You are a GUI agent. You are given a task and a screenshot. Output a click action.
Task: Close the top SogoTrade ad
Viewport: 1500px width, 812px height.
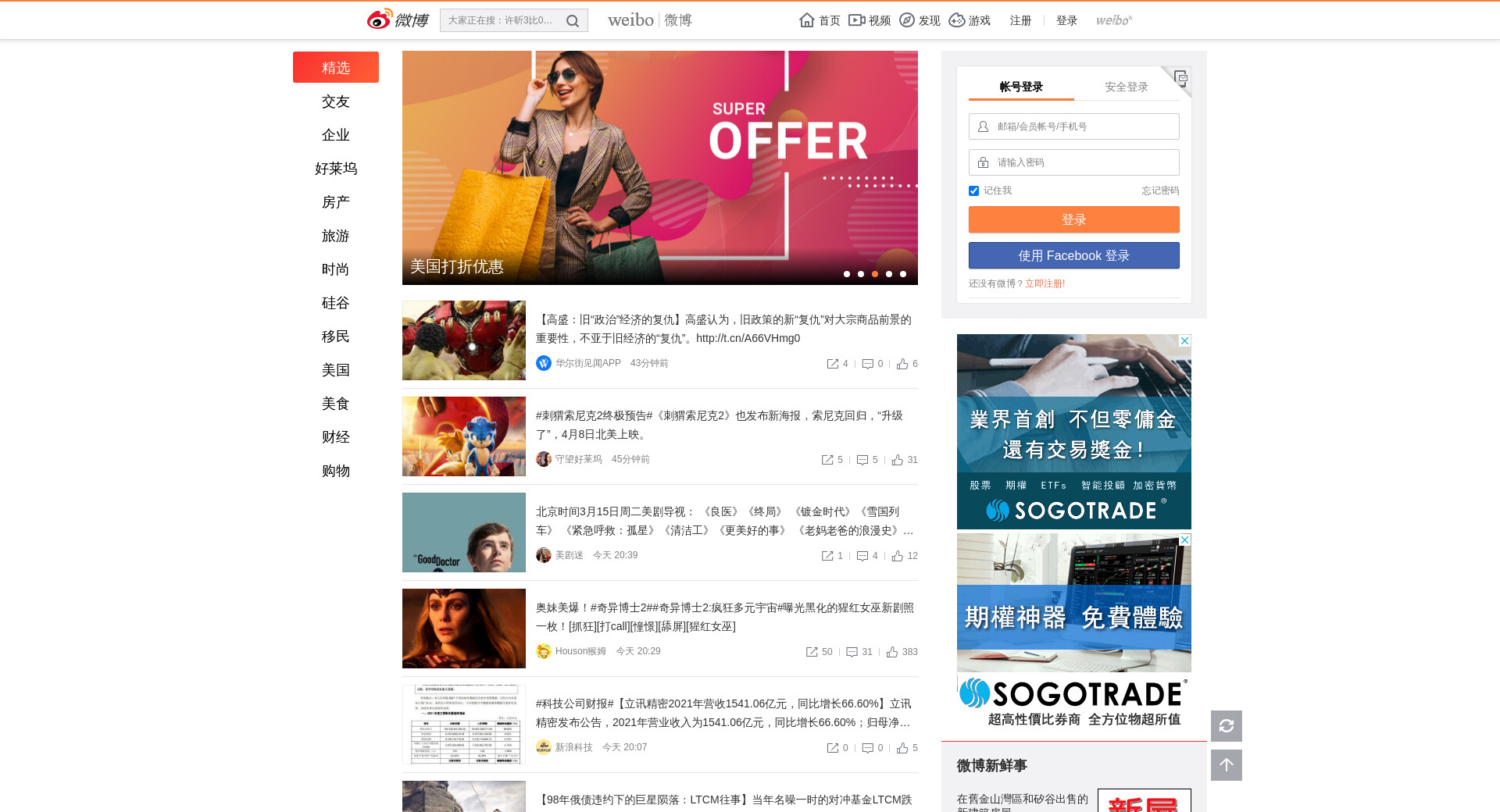click(1184, 341)
